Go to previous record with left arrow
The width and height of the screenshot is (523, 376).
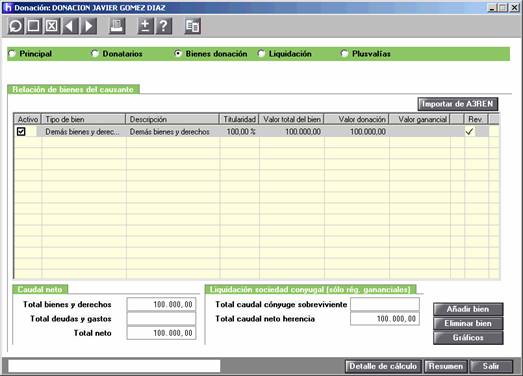point(70,26)
